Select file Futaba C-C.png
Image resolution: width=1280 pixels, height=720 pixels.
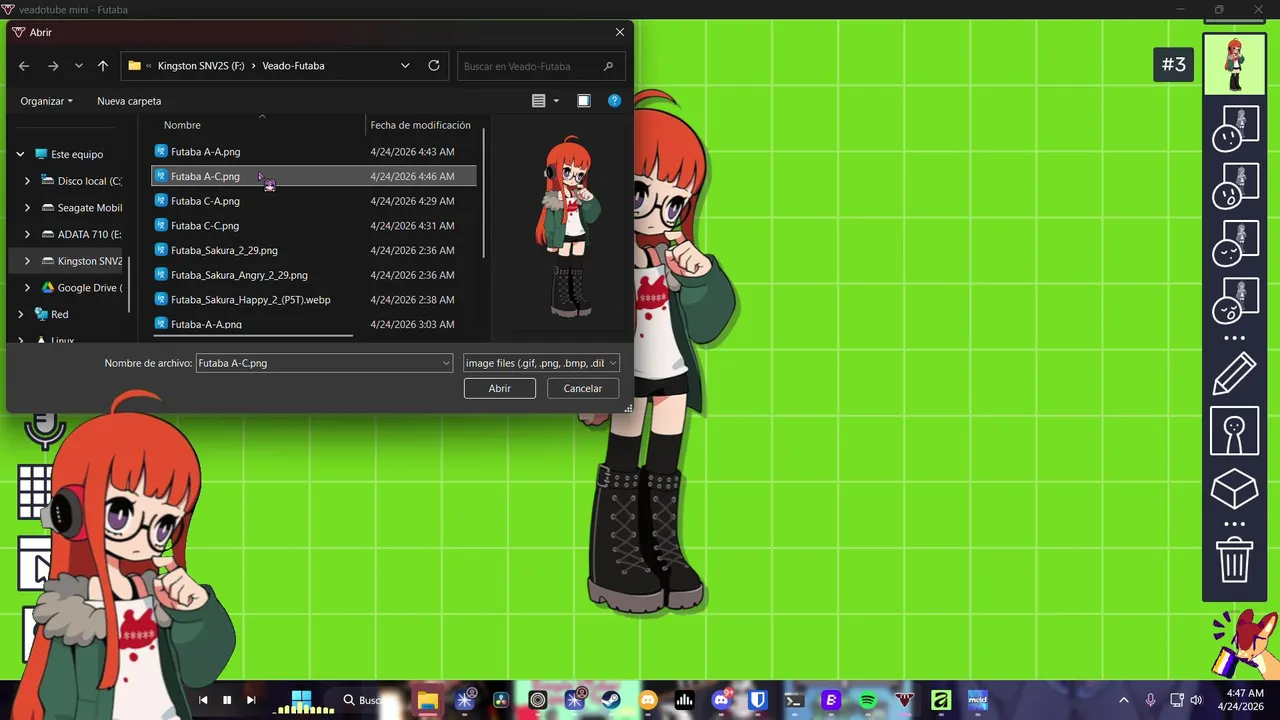click(x=313, y=226)
